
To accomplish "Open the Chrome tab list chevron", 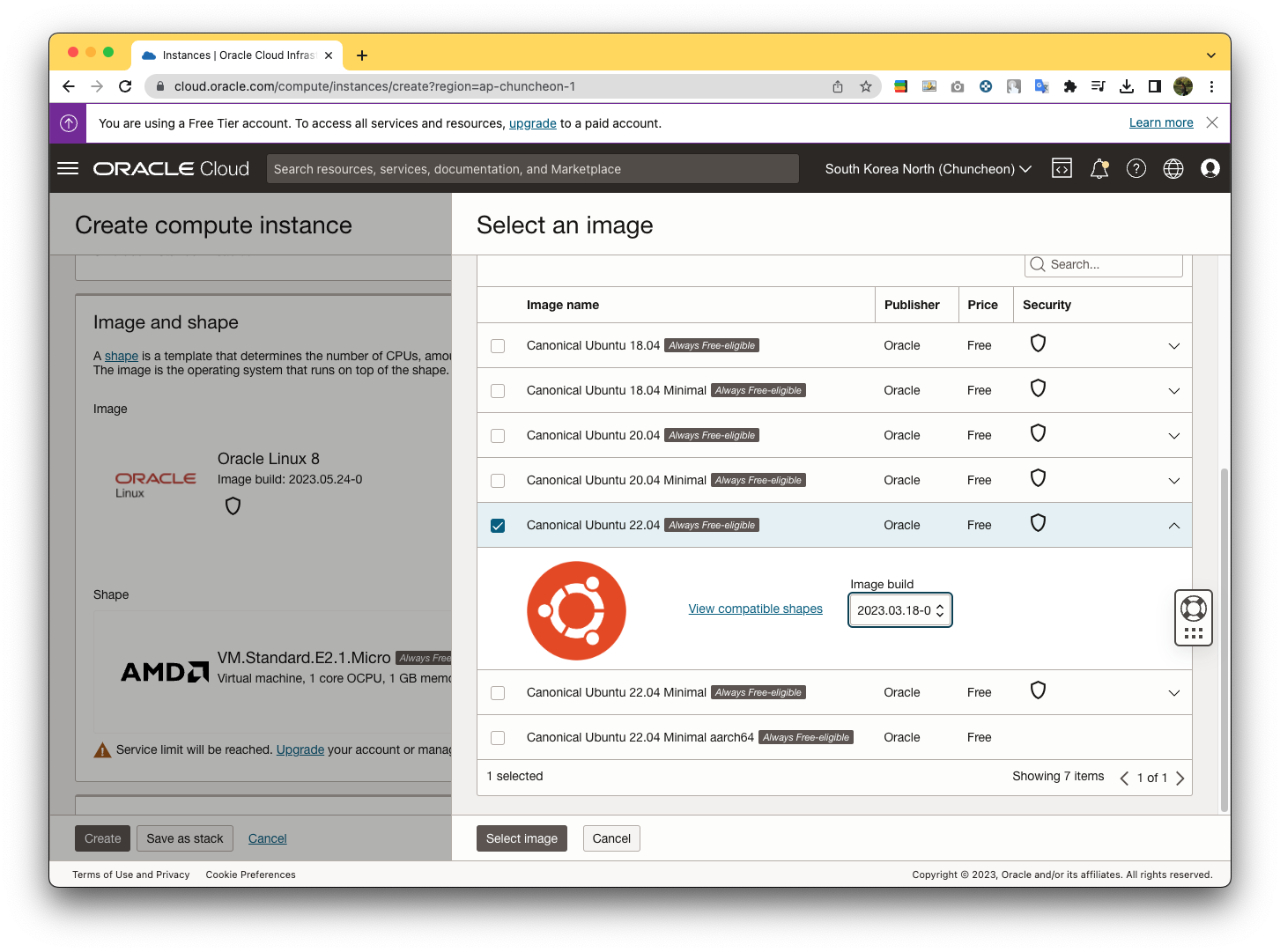I will [x=1211, y=55].
